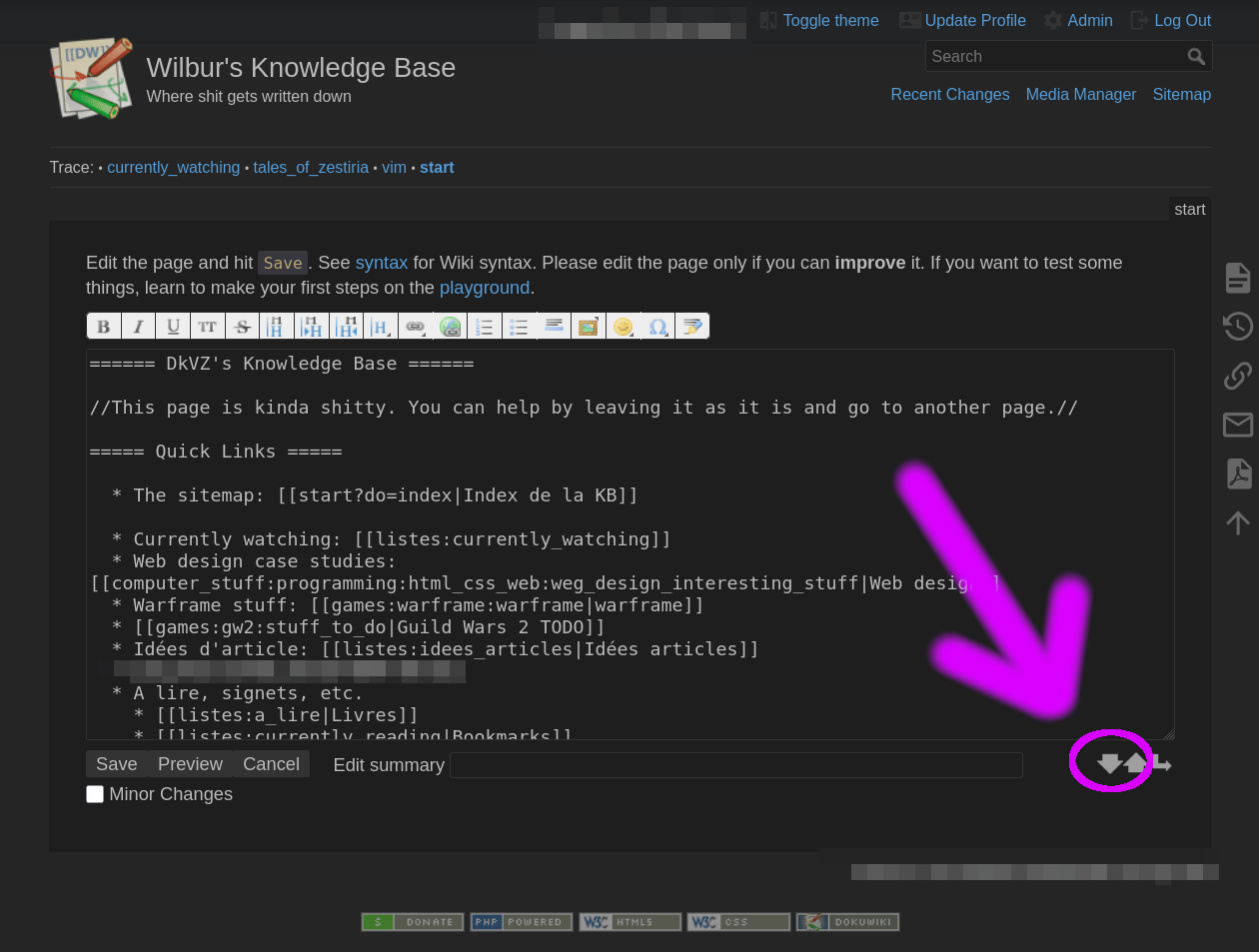Open the special characters picker
Screen dimensions: 1259x952
coord(657,327)
